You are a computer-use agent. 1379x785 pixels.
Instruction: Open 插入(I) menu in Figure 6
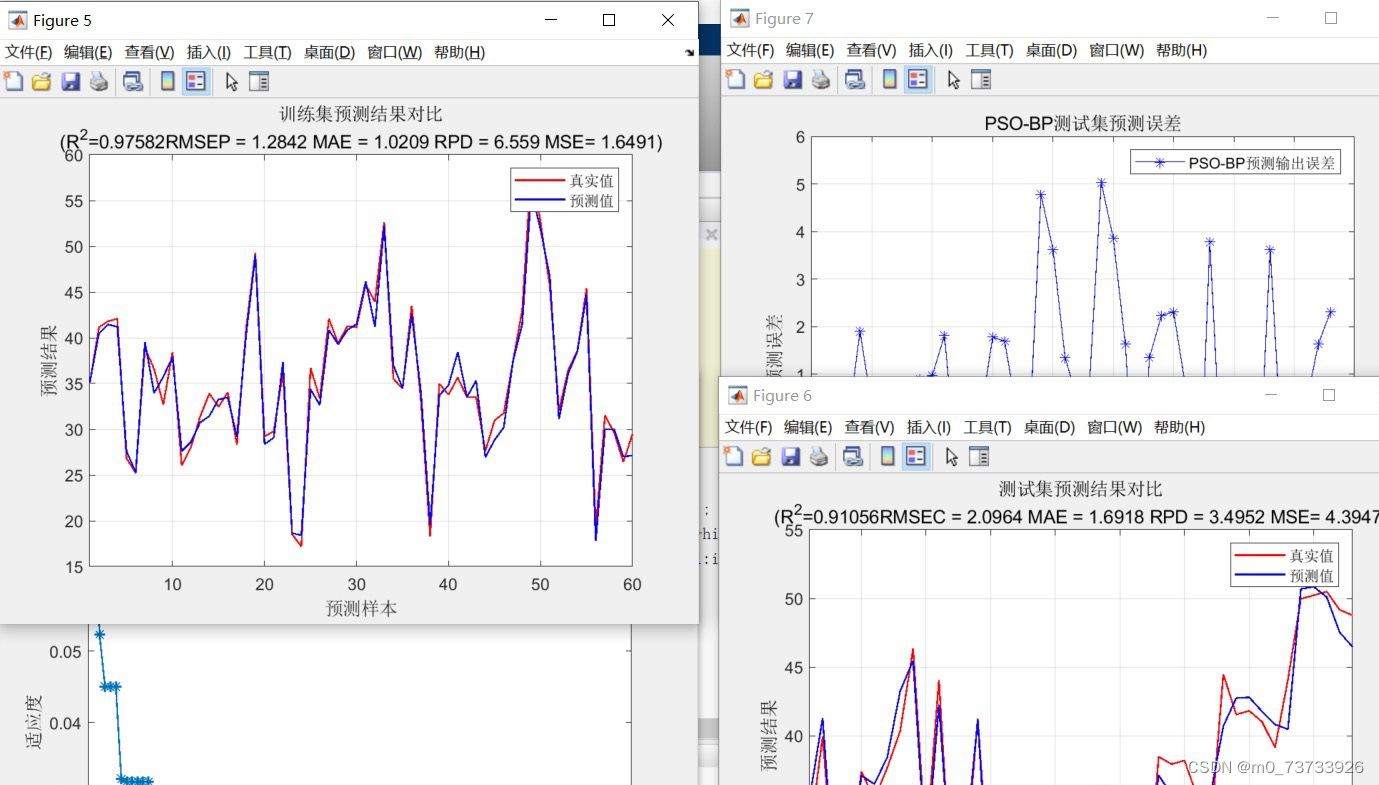pos(929,427)
